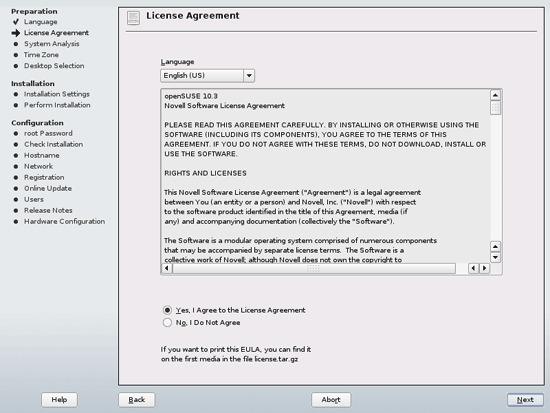Open the Language dropdown arrow
The image size is (550, 413).
coord(249,75)
